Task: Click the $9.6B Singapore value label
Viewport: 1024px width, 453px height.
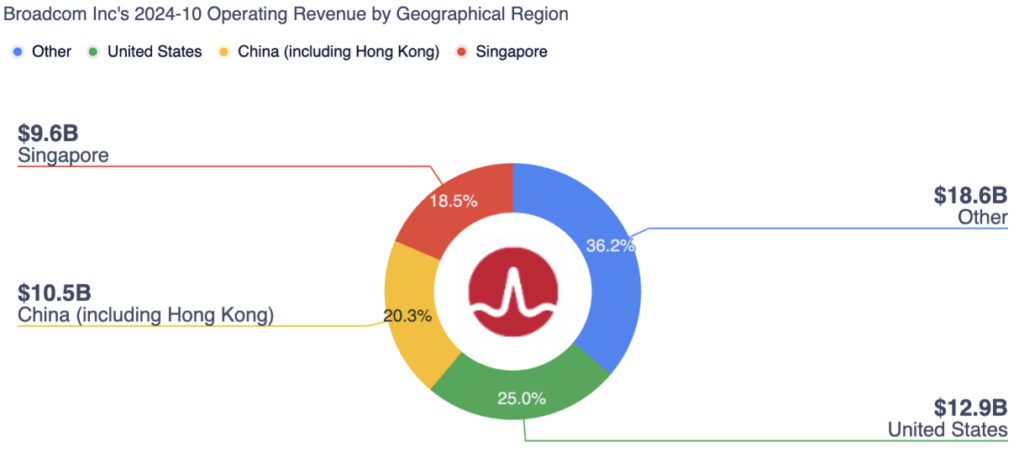Action: click(x=49, y=133)
